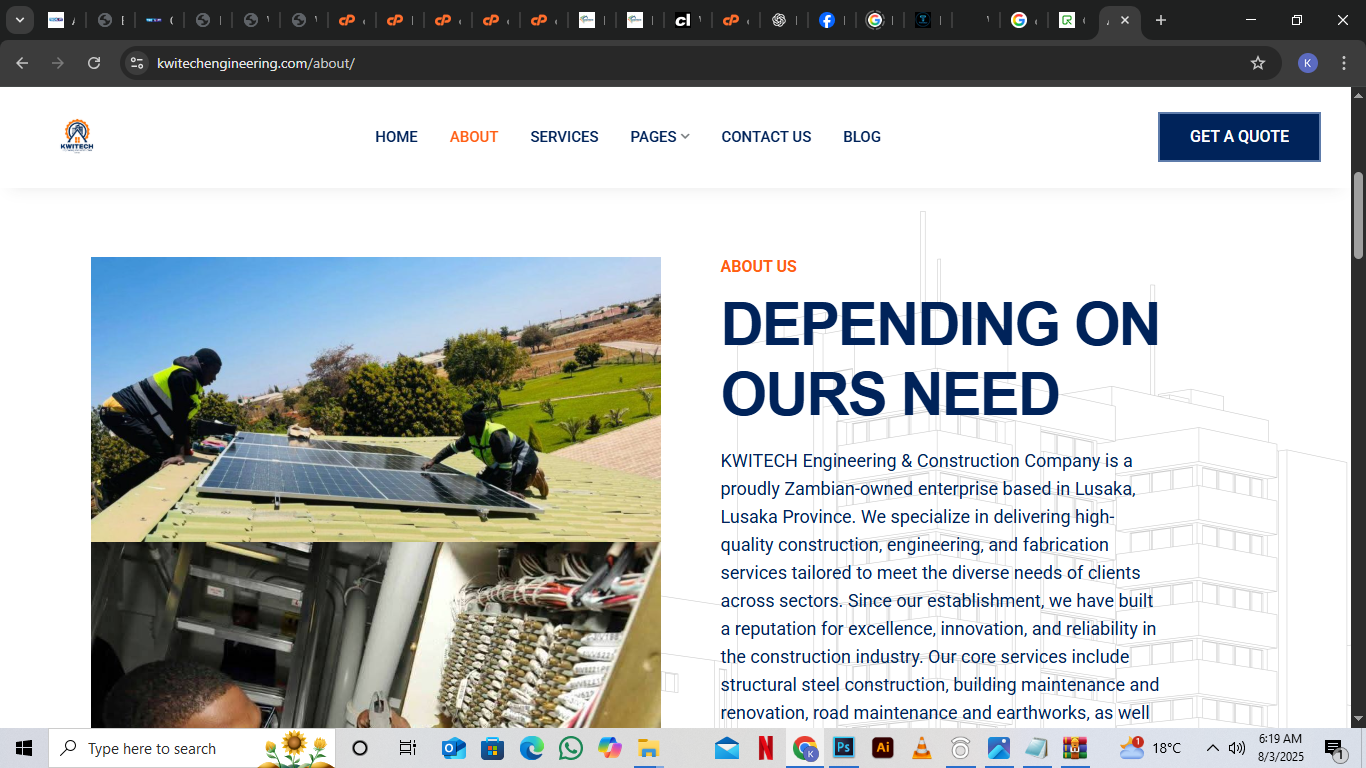Launch VLC media player from taskbar
The height and width of the screenshot is (768, 1366).
[x=922, y=748]
